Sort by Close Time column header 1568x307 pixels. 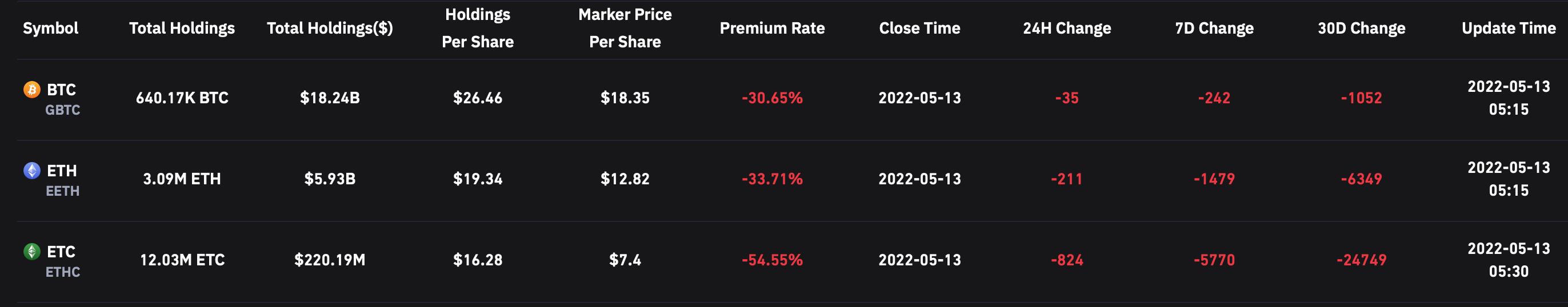919,29
